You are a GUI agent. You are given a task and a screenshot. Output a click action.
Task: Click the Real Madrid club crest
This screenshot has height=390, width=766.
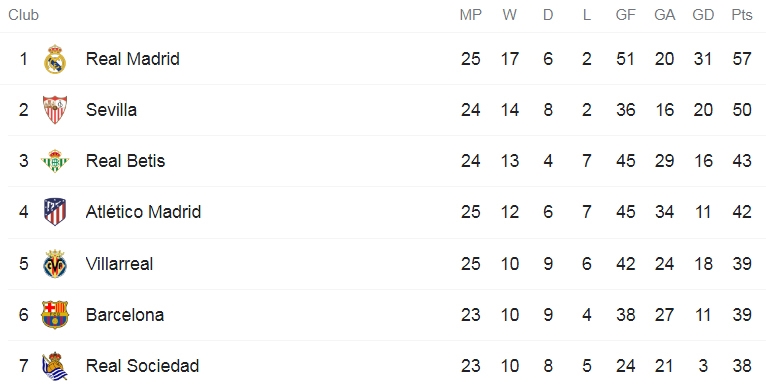[x=55, y=59]
